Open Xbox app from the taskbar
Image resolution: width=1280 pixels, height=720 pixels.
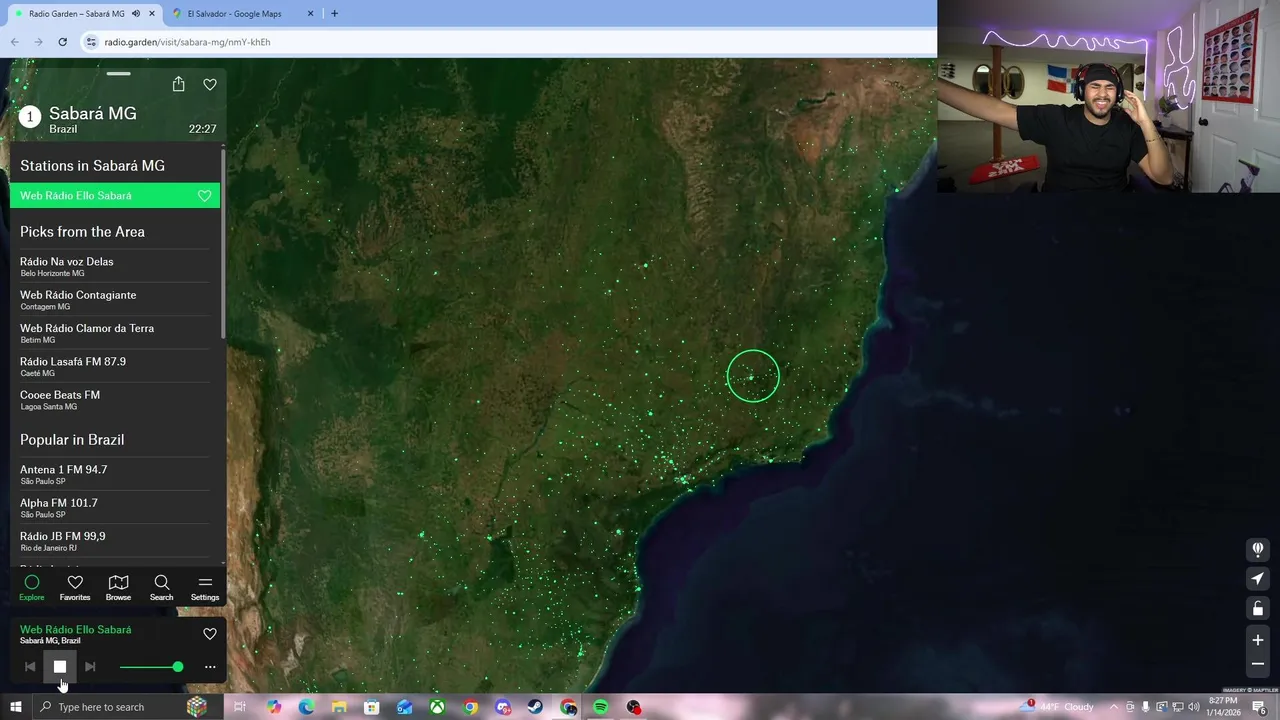pos(437,707)
